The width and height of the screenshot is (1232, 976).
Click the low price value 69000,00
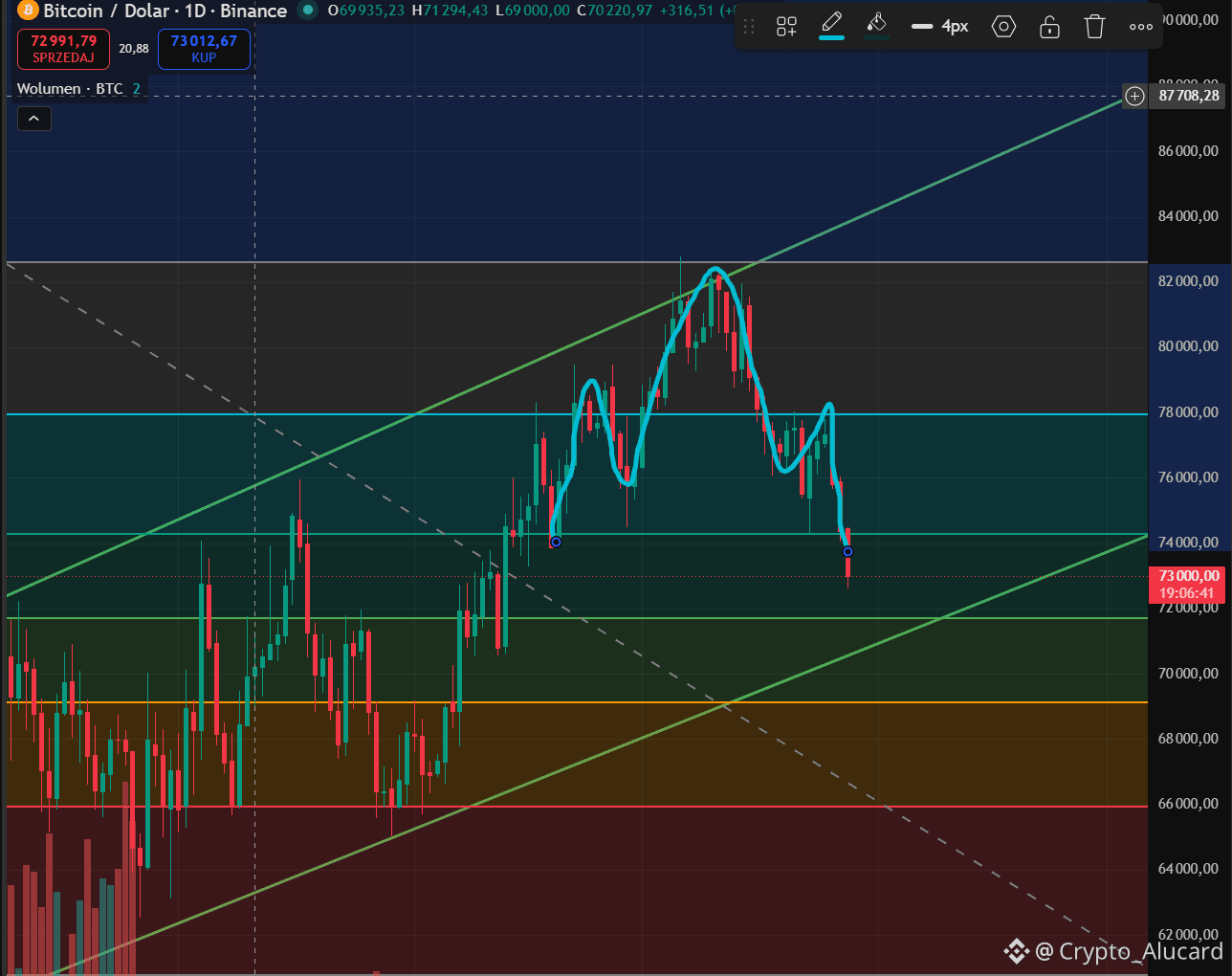pos(538,11)
